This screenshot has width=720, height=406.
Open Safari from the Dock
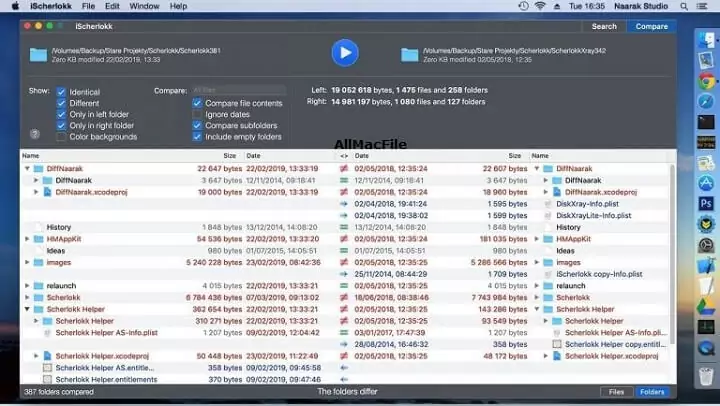coord(706,101)
